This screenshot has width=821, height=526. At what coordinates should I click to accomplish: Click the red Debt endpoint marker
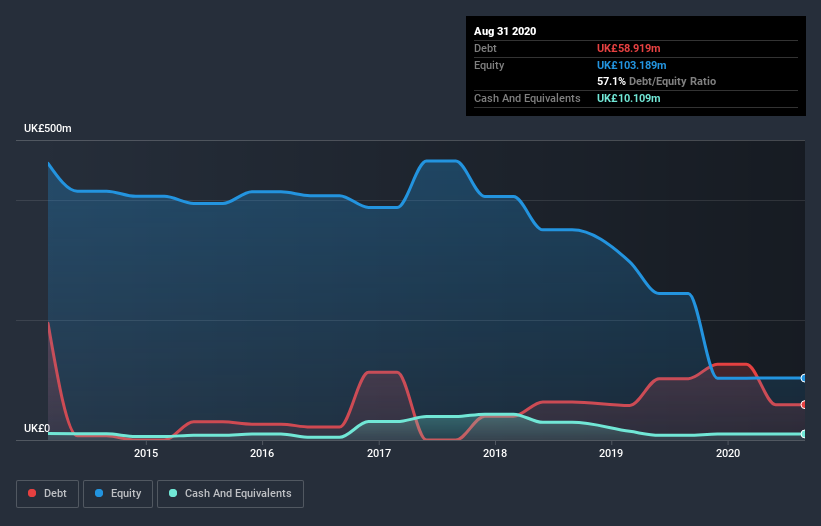pos(804,405)
